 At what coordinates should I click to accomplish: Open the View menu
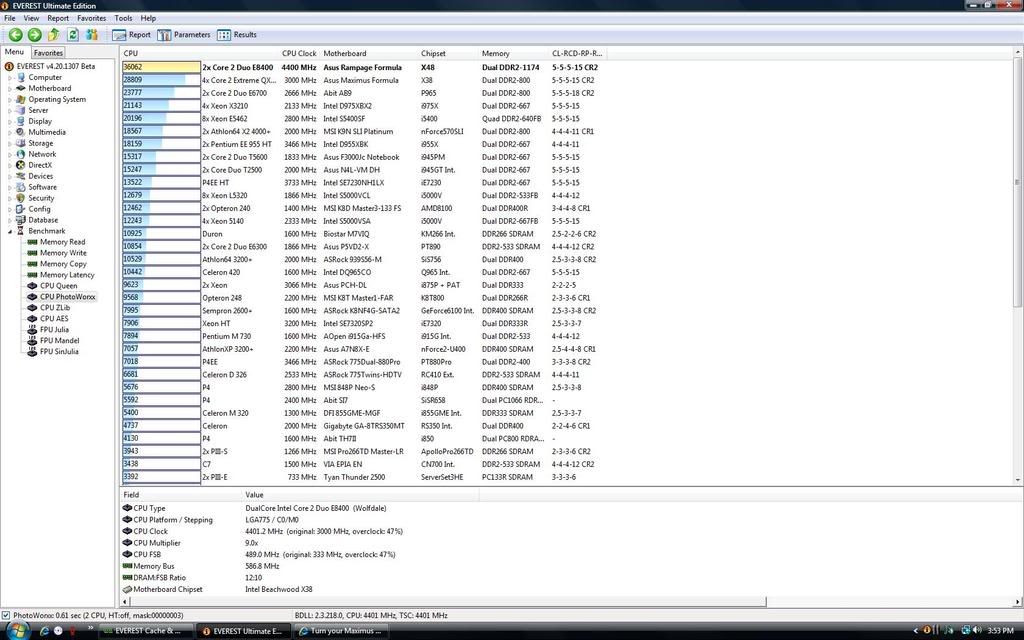(31, 18)
